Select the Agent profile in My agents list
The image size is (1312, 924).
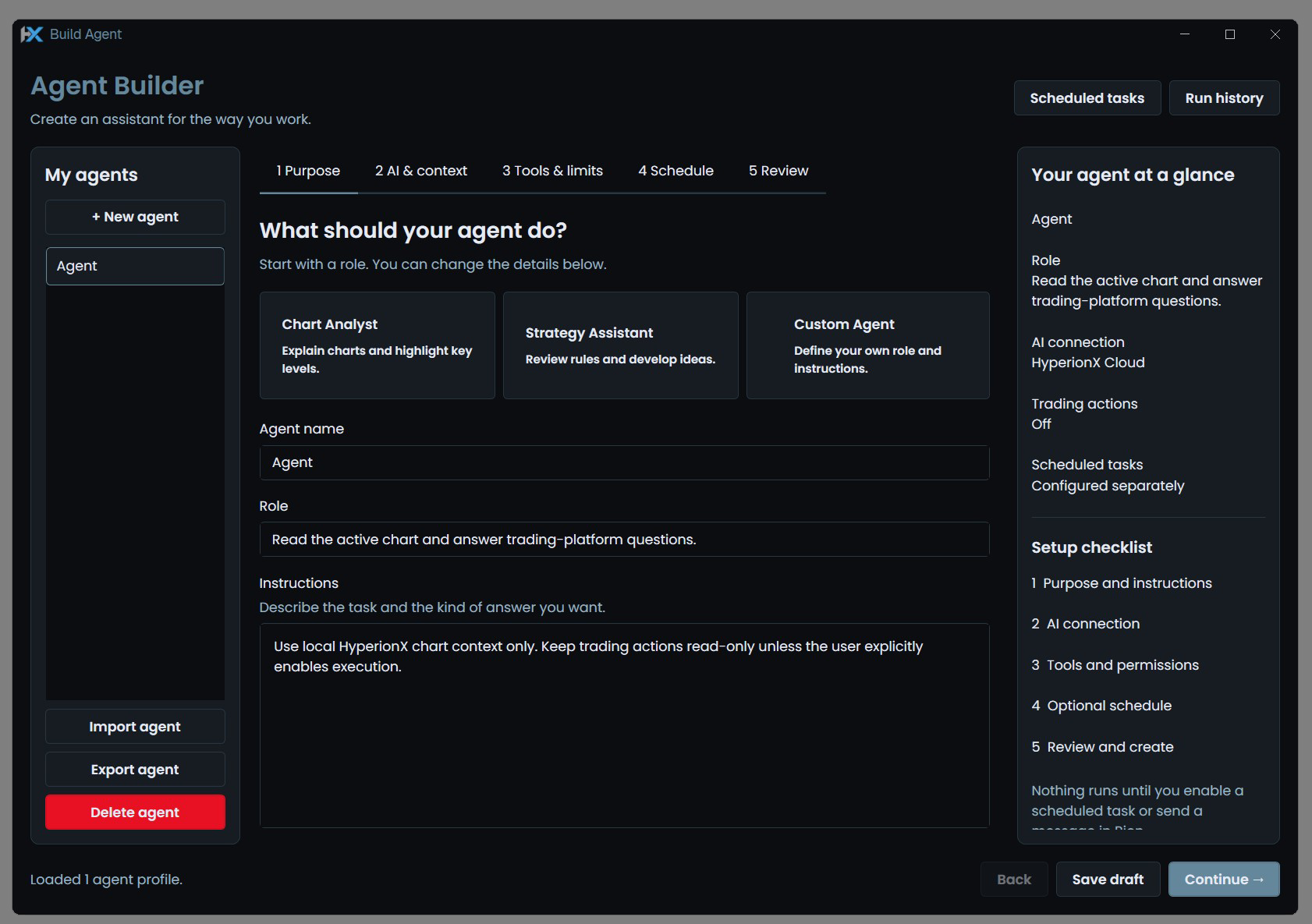tap(135, 266)
